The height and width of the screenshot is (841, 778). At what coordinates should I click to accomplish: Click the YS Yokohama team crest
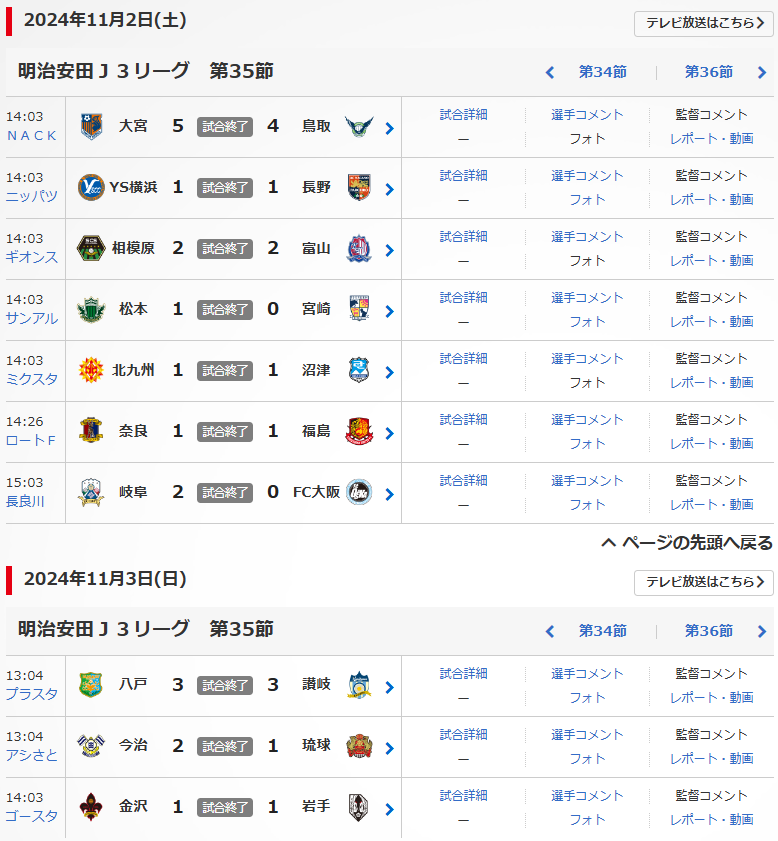point(91,188)
